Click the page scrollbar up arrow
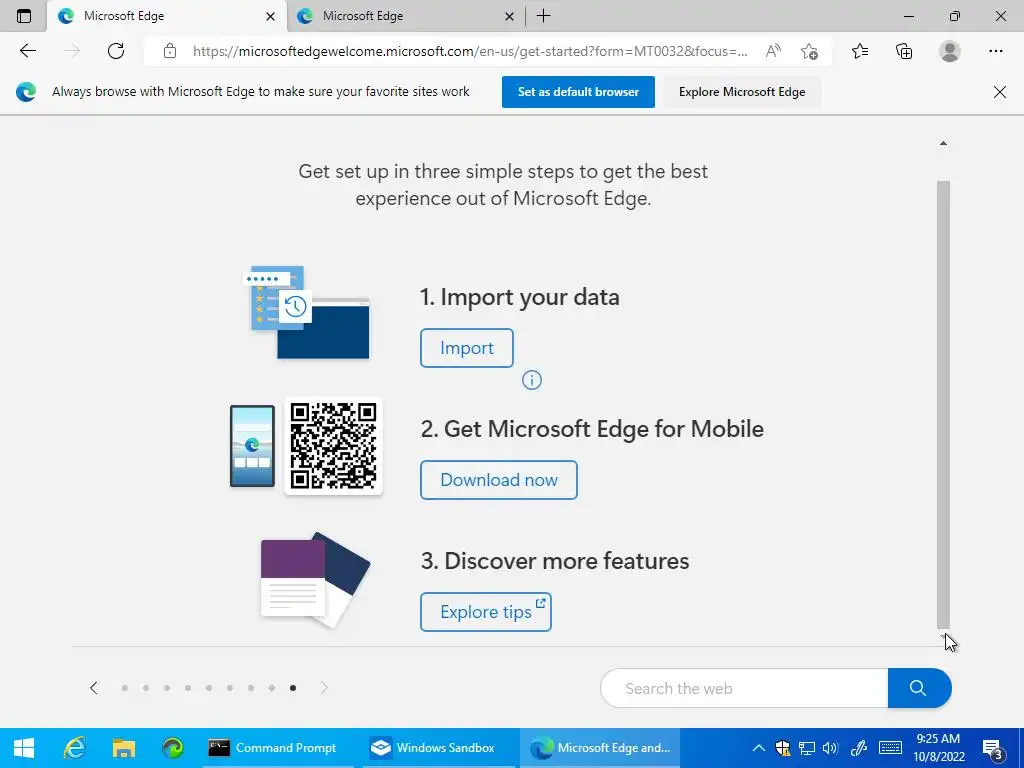Viewport: 1024px width, 768px height. pyautogui.click(x=943, y=143)
